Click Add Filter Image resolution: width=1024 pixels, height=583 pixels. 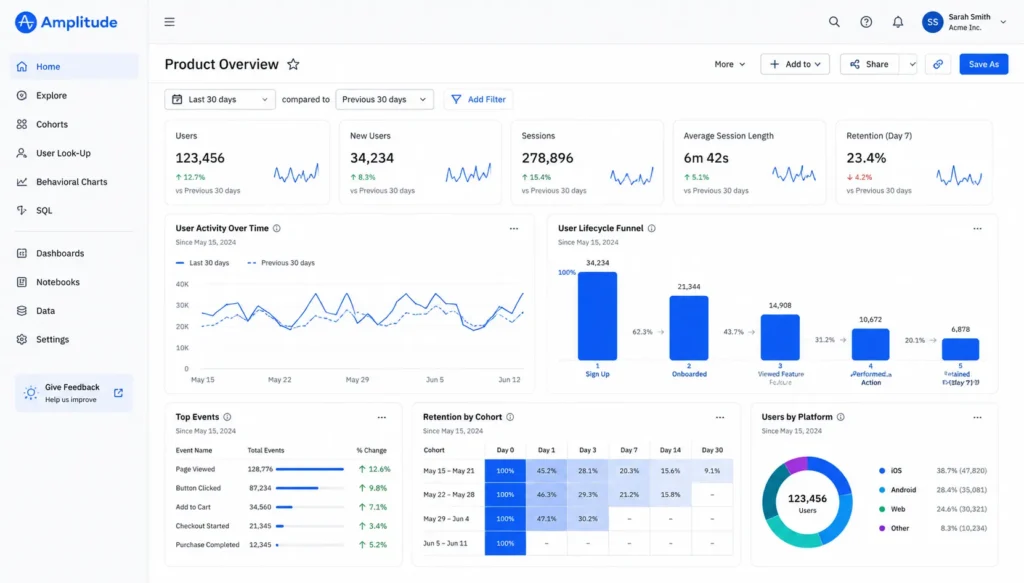pos(479,99)
